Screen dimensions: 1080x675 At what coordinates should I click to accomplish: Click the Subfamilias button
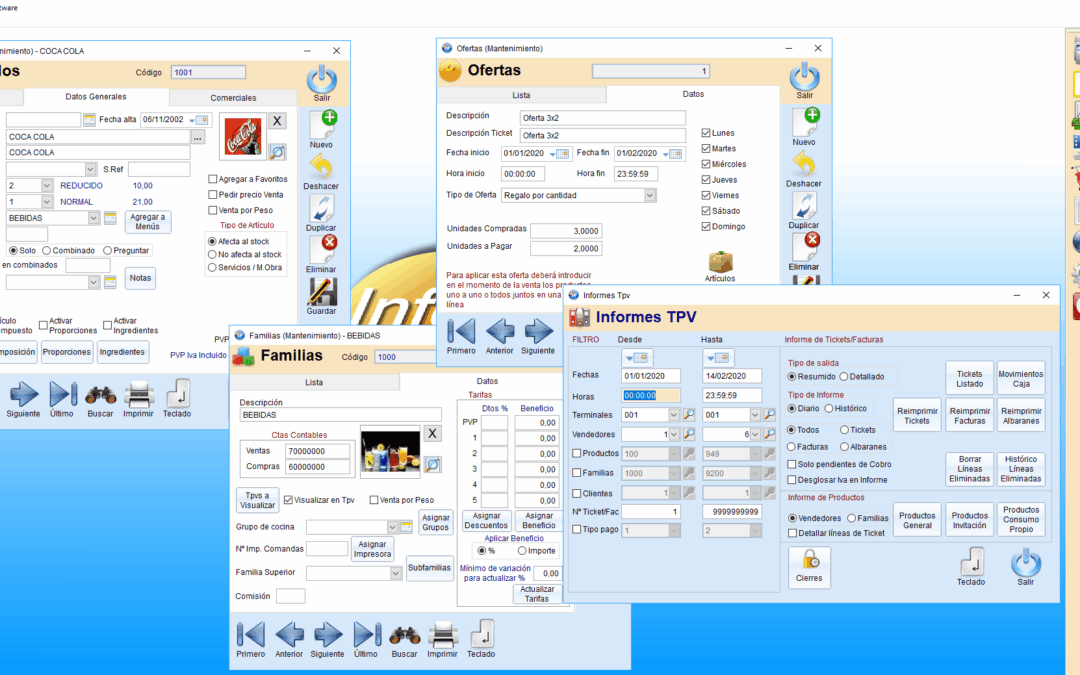click(x=429, y=568)
